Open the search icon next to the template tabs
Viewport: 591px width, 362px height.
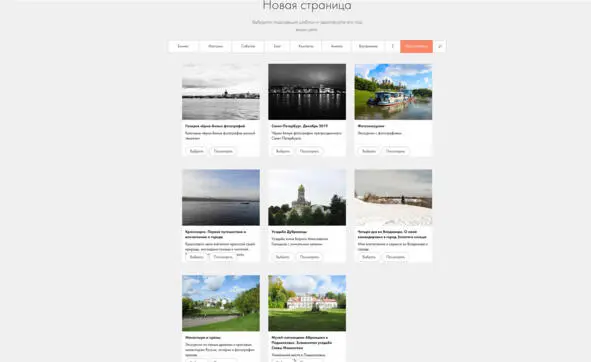pyautogui.click(x=440, y=46)
